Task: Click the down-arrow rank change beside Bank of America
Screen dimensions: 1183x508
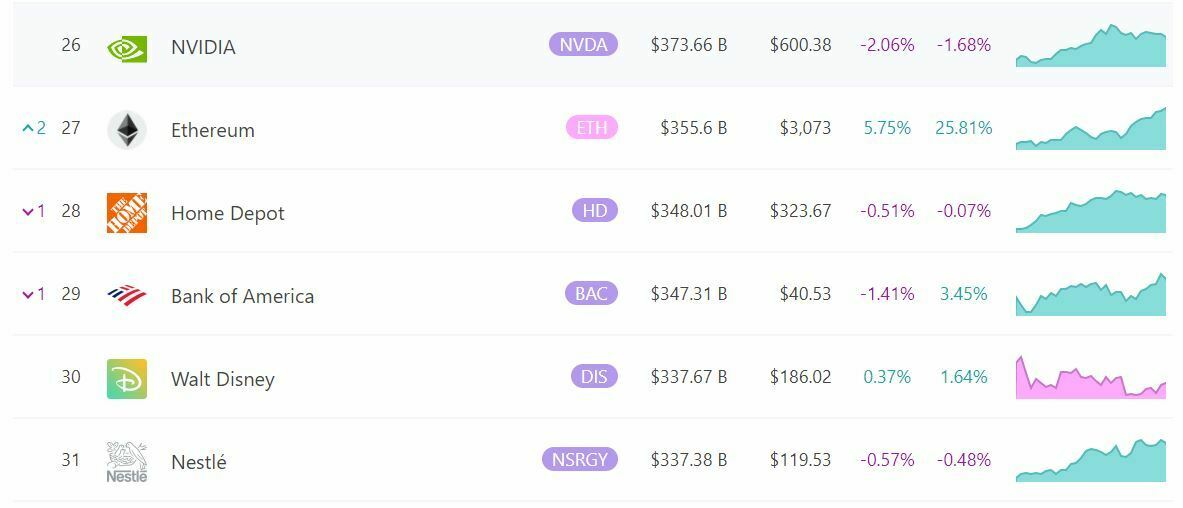Action: (34, 295)
